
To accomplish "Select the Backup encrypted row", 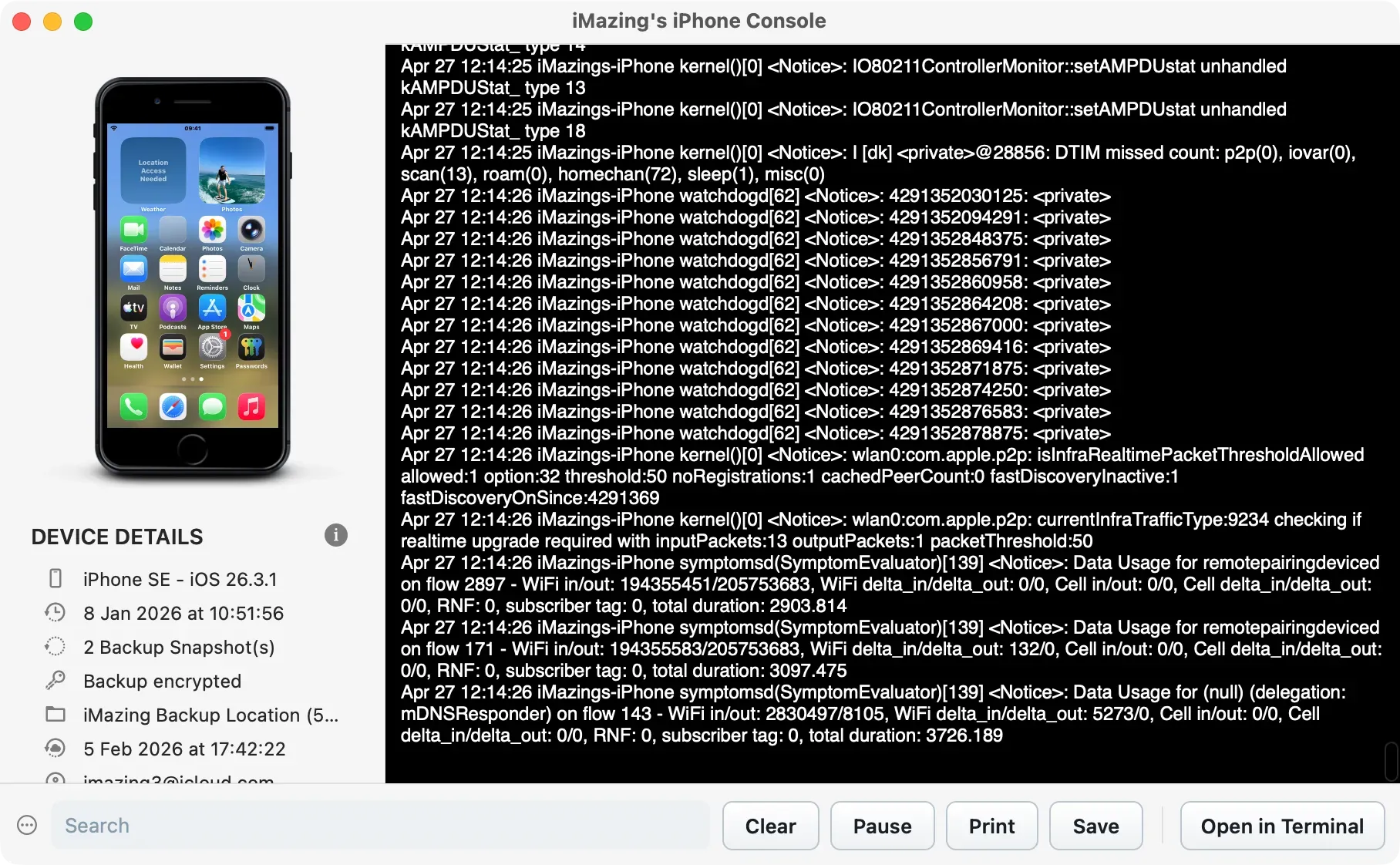I will click(x=162, y=681).
